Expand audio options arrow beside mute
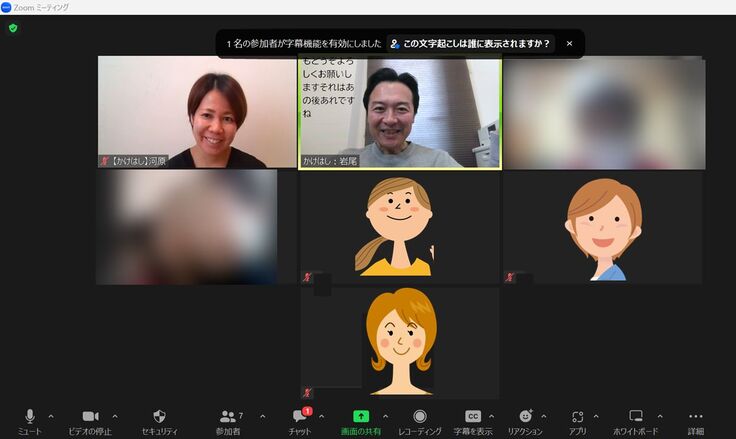Viewport: 736px width, 439px height. (51, 416)
